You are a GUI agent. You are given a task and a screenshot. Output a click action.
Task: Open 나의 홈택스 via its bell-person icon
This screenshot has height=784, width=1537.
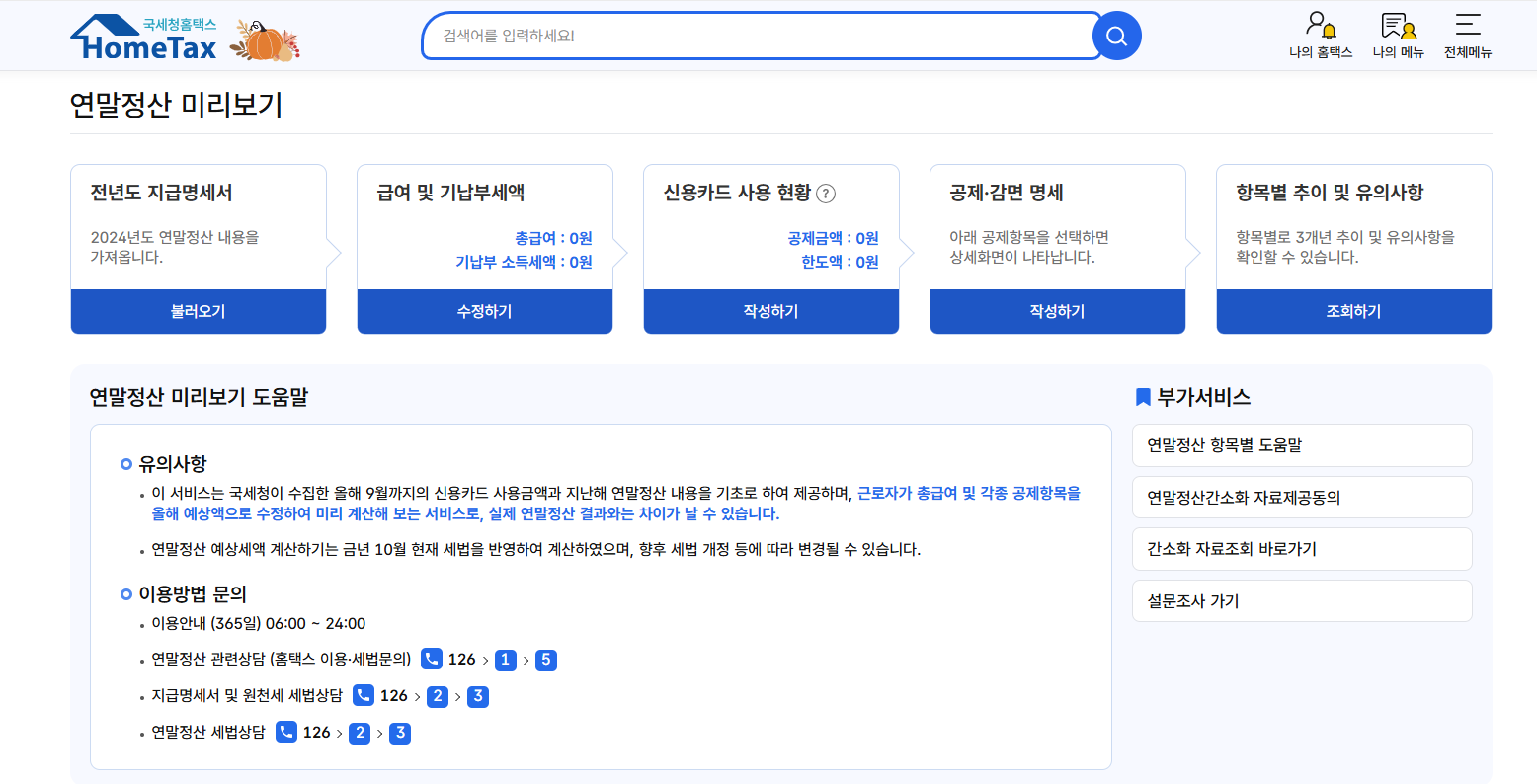[x=1322, y=25]
